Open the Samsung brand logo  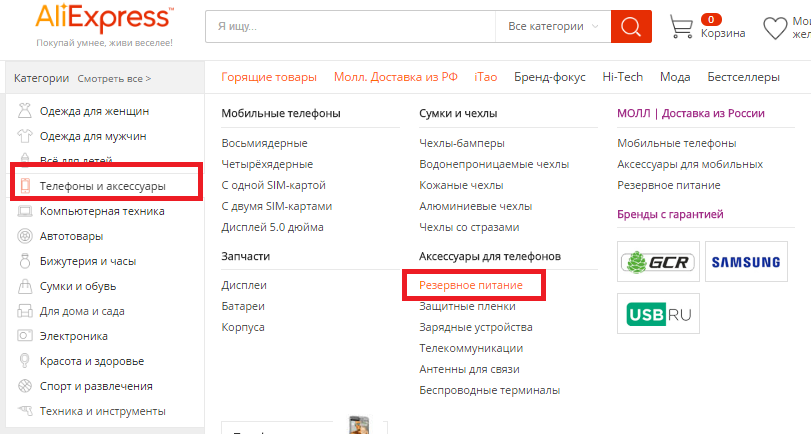(746, 262)
